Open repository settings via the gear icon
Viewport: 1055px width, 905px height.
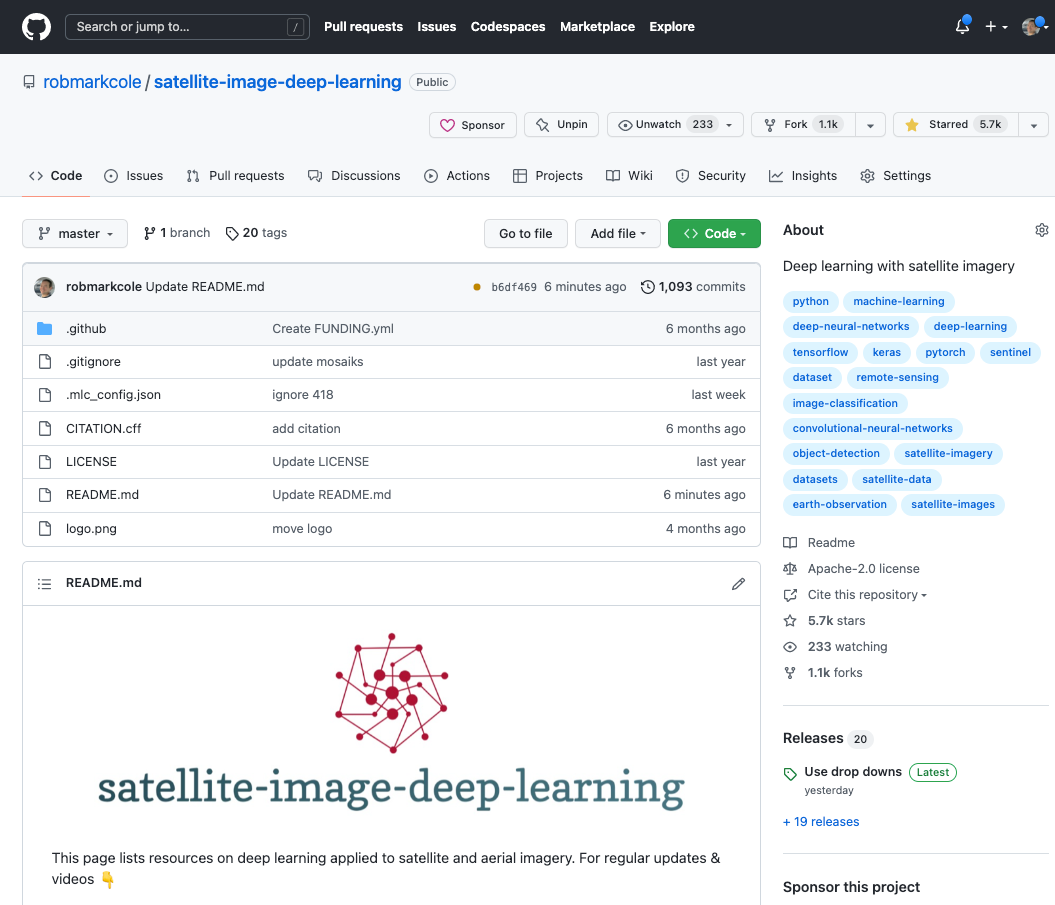click(x=895, y=175)
